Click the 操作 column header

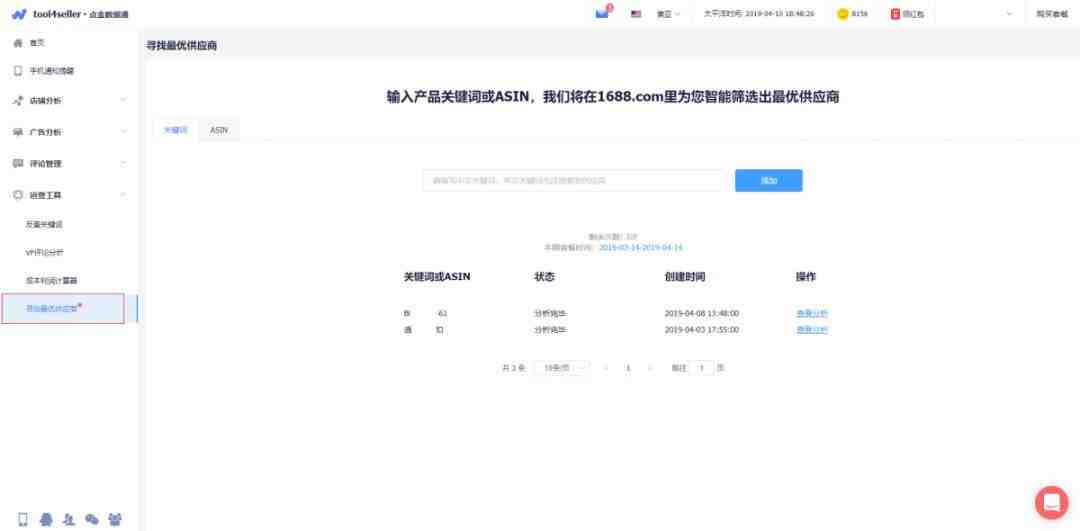pos(806,277)
